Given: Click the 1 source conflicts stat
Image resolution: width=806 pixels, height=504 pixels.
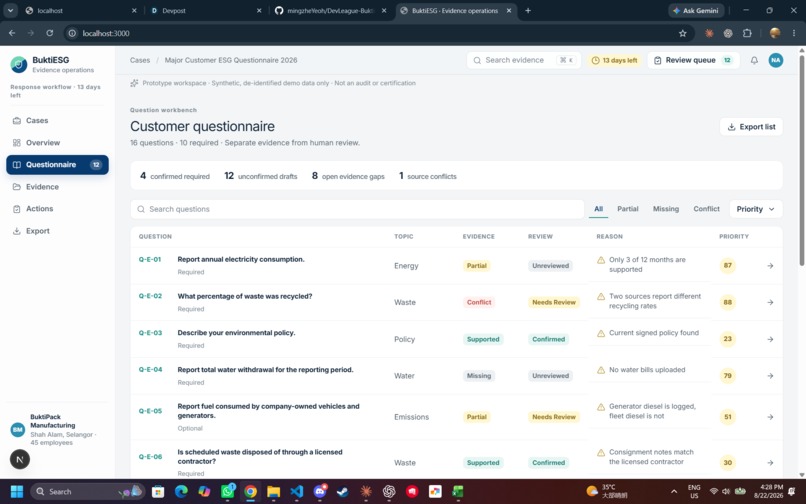Looking at the screenshot, I should pos(428,176).
